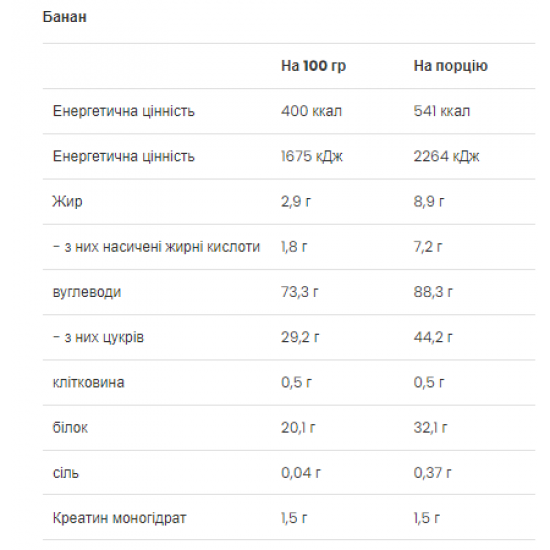Viewport: 550px width, 550px height.
Task: Click the Креатин моногідрат row label
Action: pyautogui.click(x=119, y=518)
